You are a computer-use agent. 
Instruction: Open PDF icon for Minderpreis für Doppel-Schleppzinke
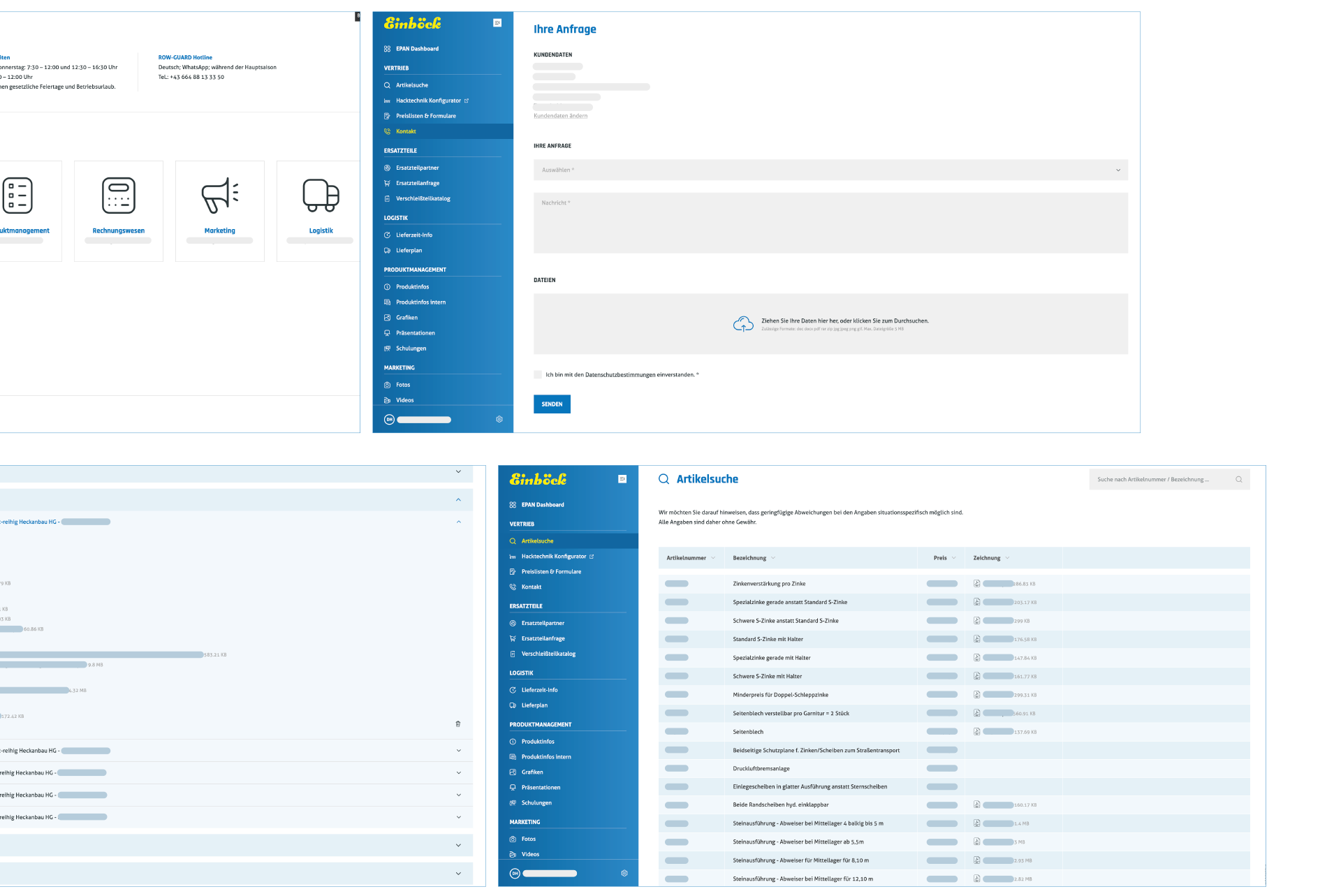pos(977,695)
